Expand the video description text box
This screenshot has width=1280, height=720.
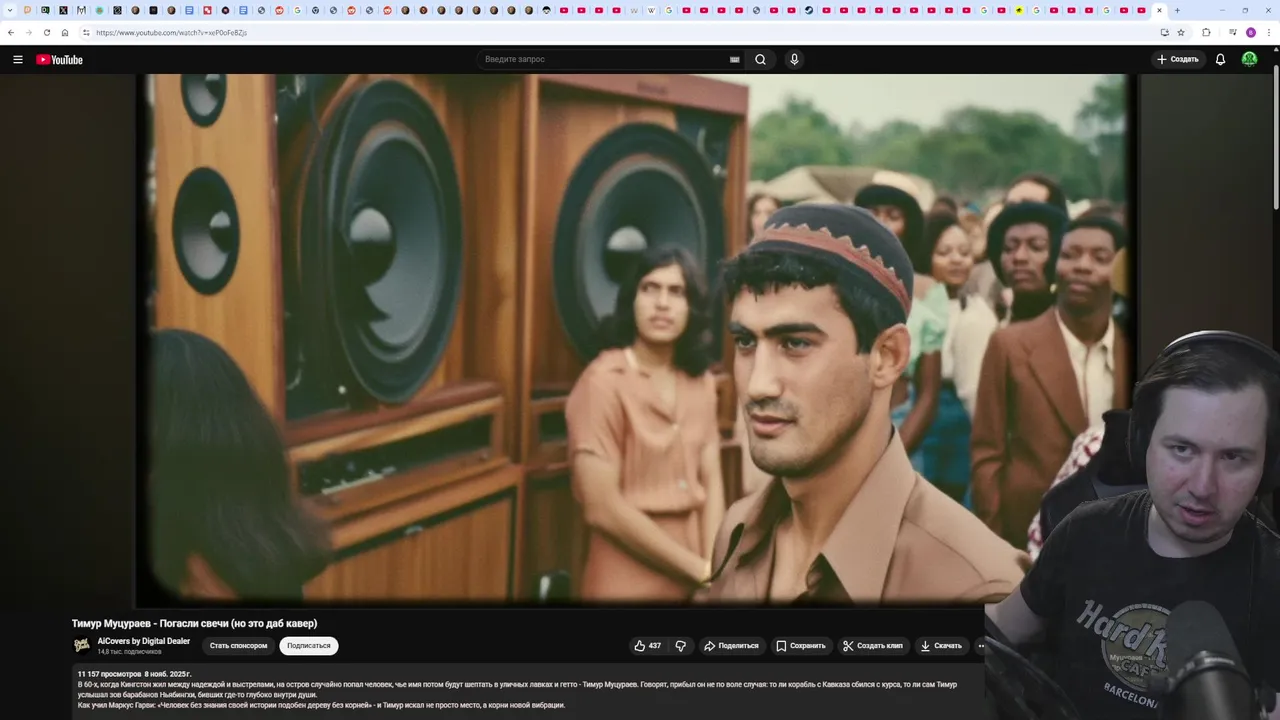pos(528,690)
